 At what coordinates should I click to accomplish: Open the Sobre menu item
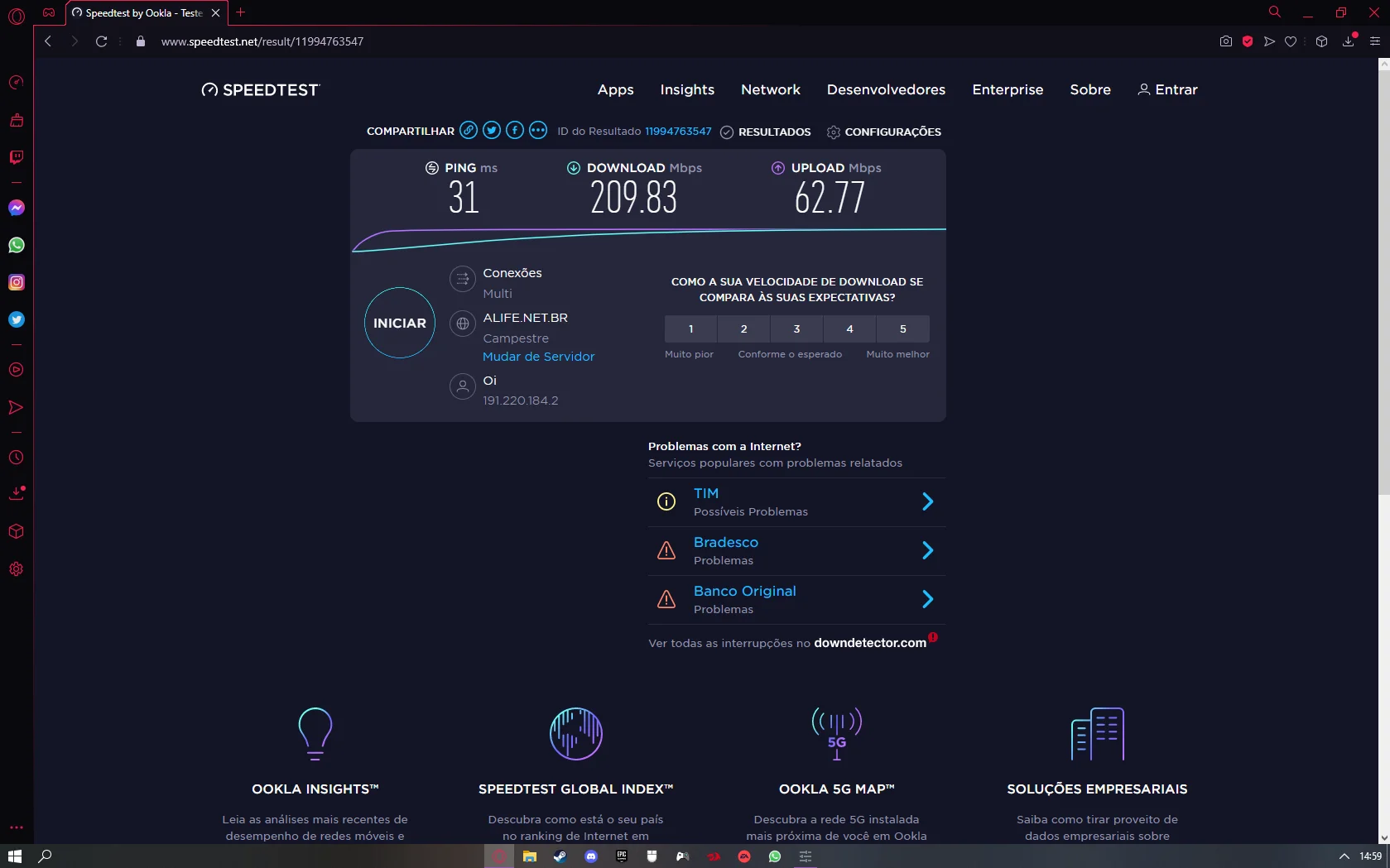pos(1090,89)
